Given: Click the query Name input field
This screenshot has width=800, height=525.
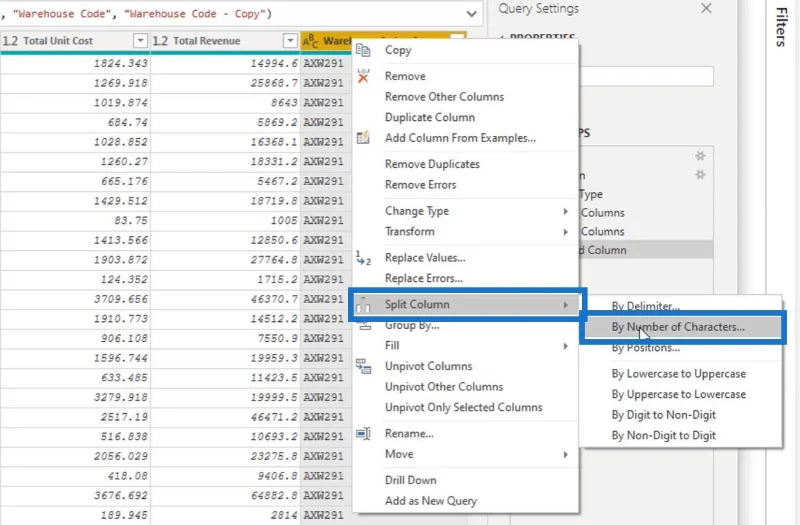Looking at the screenshot, I should coord(646,77).
